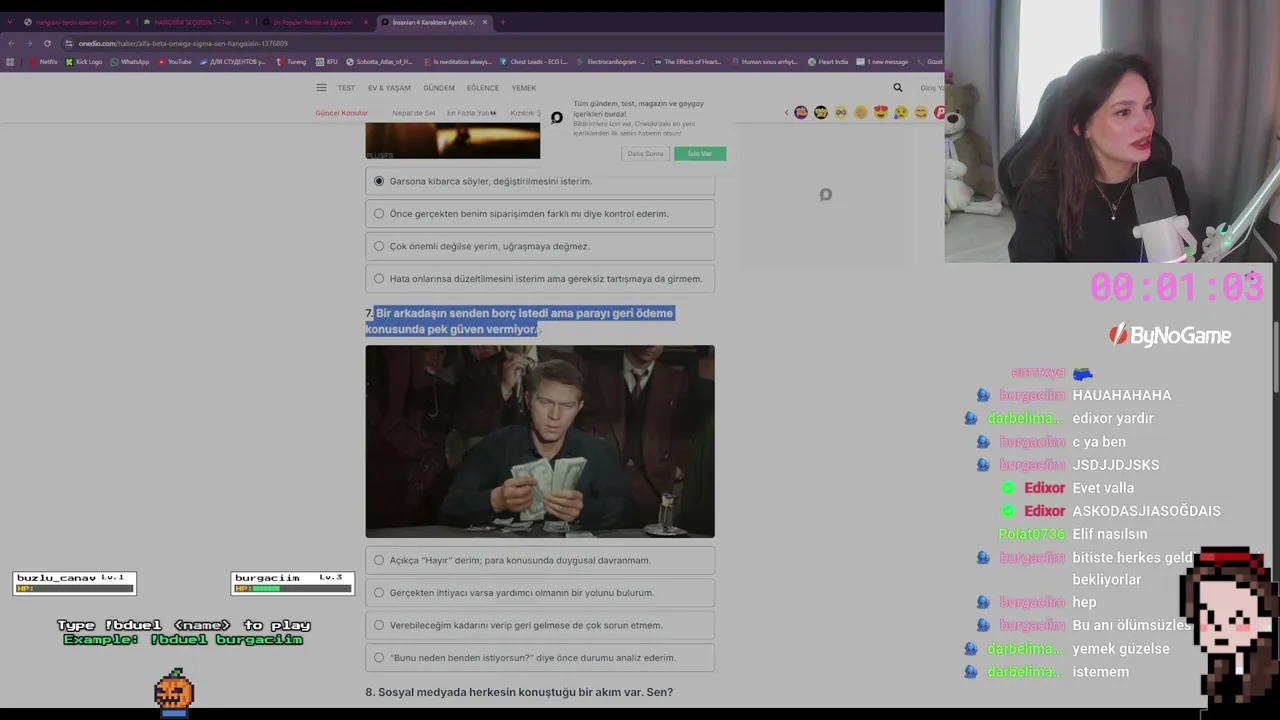This screenshot has height=720, width=1280.
Task: Open the 'Is meditation always' bookmark
Action: point(457,62)
